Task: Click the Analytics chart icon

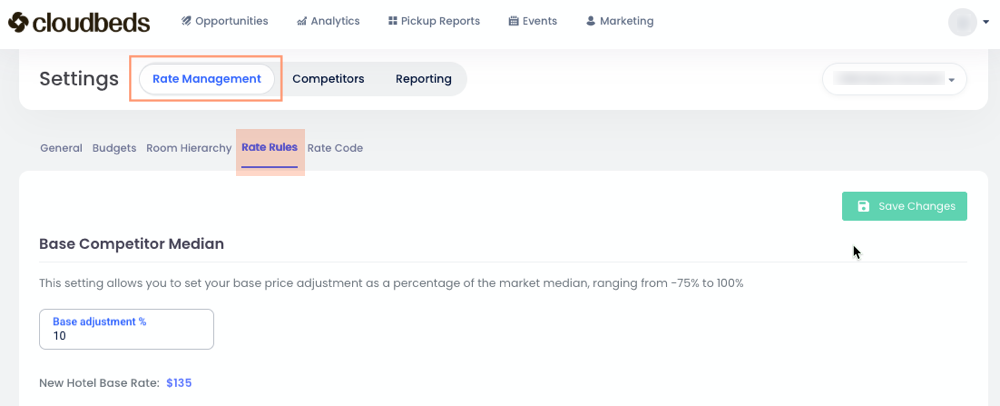Action: tap(302, 21)
